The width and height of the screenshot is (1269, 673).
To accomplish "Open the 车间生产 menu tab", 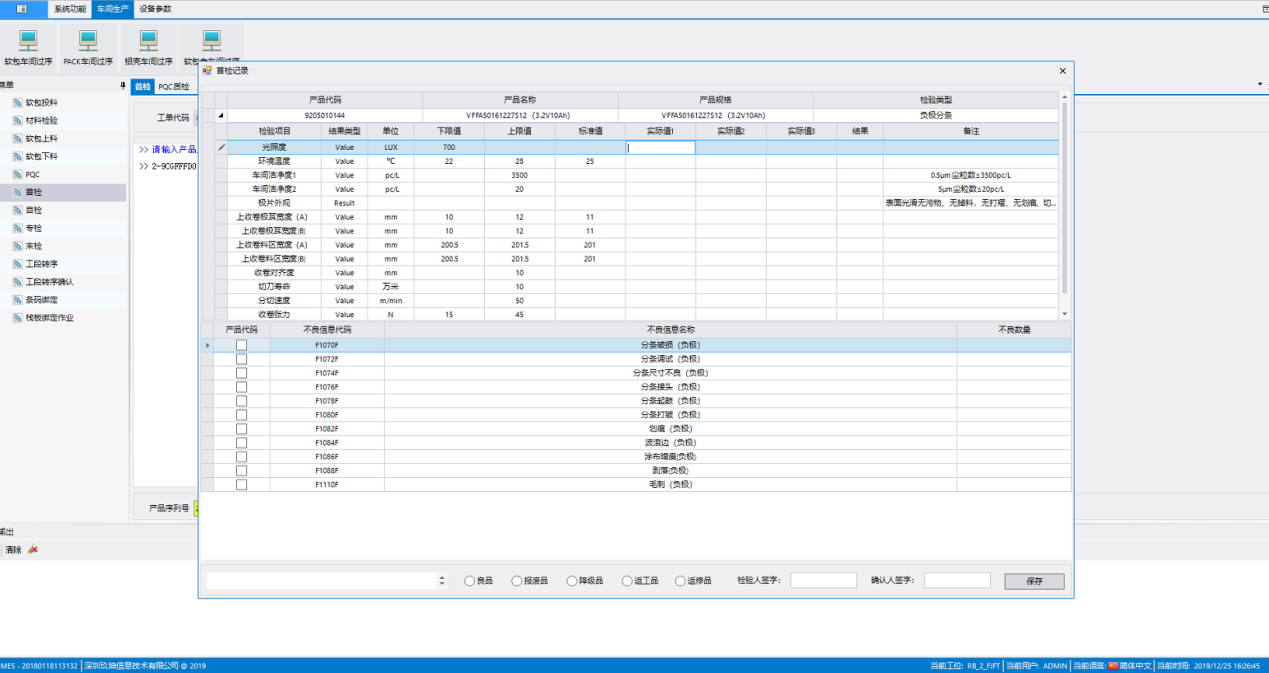I will pos(112,8).
